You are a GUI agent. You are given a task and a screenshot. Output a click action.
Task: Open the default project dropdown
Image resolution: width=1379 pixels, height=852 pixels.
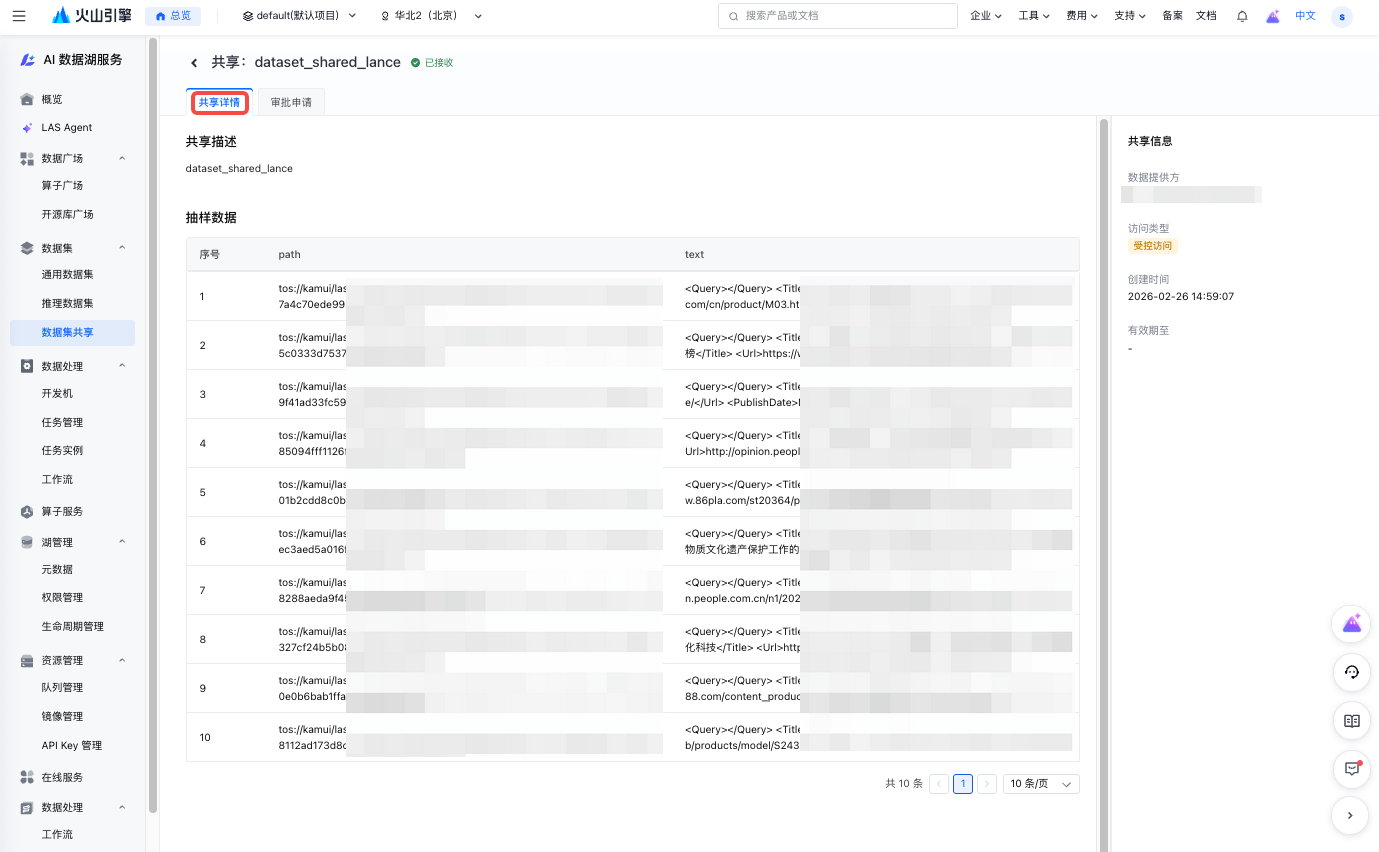coord(299,16)
